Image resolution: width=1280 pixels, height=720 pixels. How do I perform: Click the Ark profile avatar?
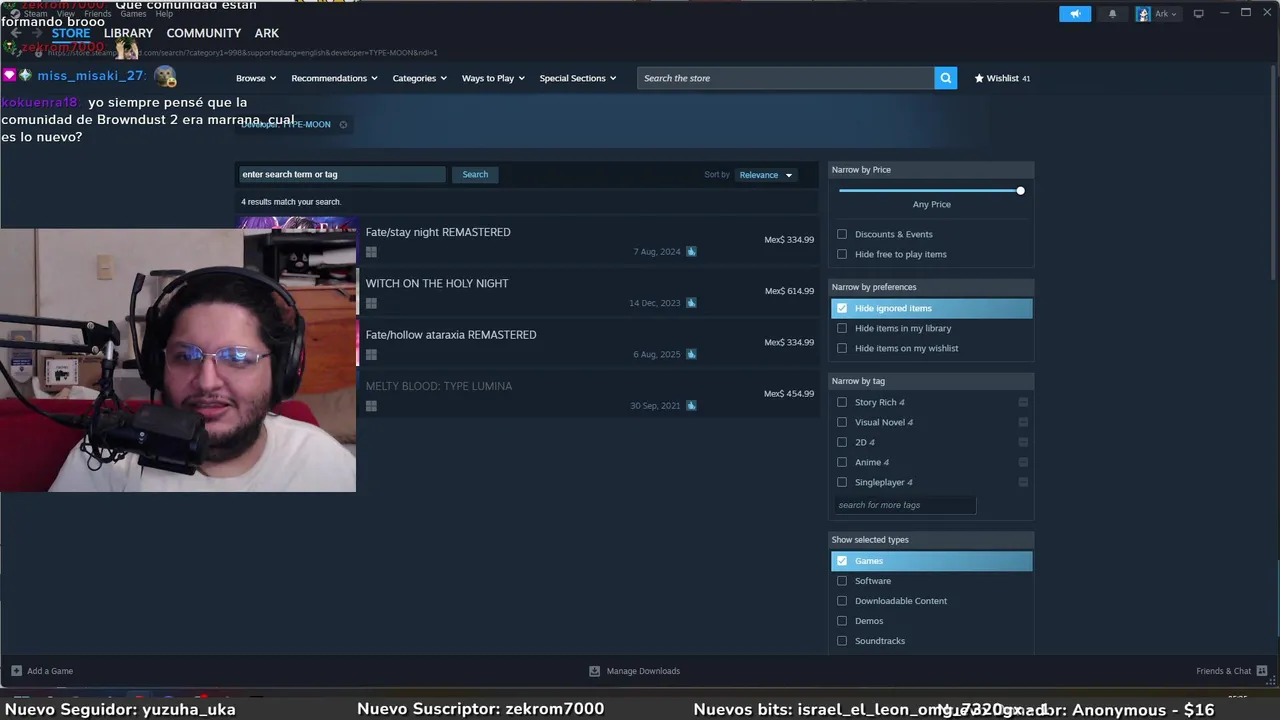(x=1143, y=14)
